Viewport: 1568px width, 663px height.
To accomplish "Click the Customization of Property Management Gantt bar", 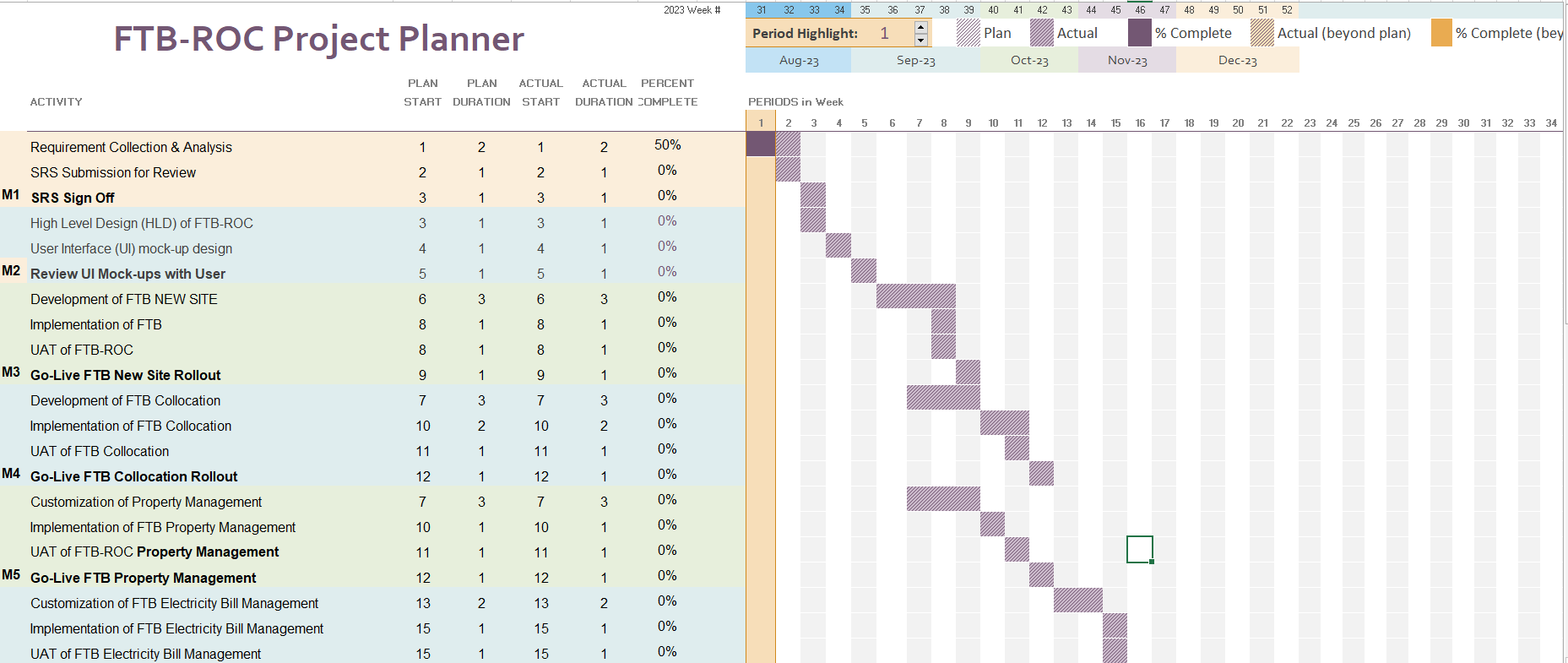I will 943,499.
